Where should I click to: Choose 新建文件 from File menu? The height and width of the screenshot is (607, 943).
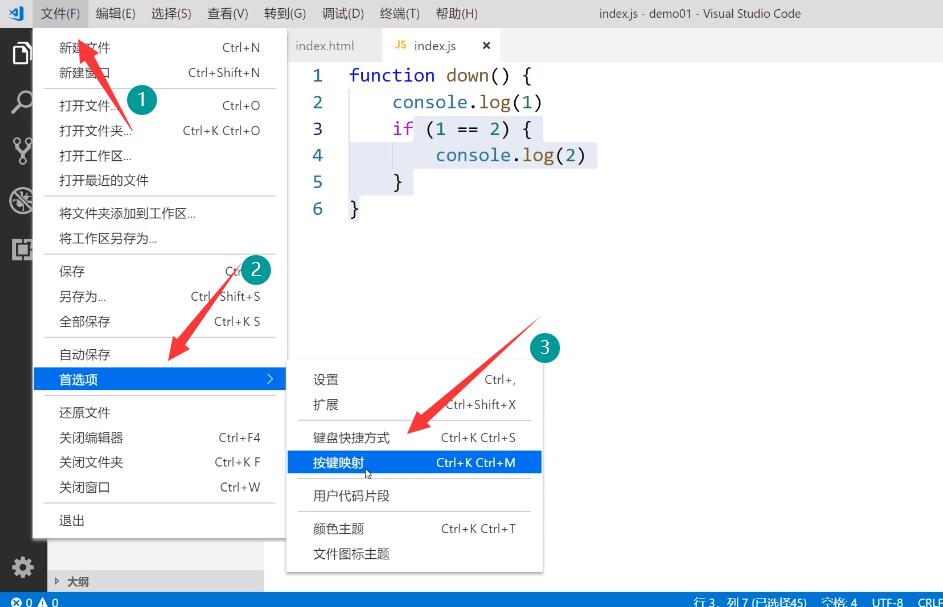coord(159,48)
